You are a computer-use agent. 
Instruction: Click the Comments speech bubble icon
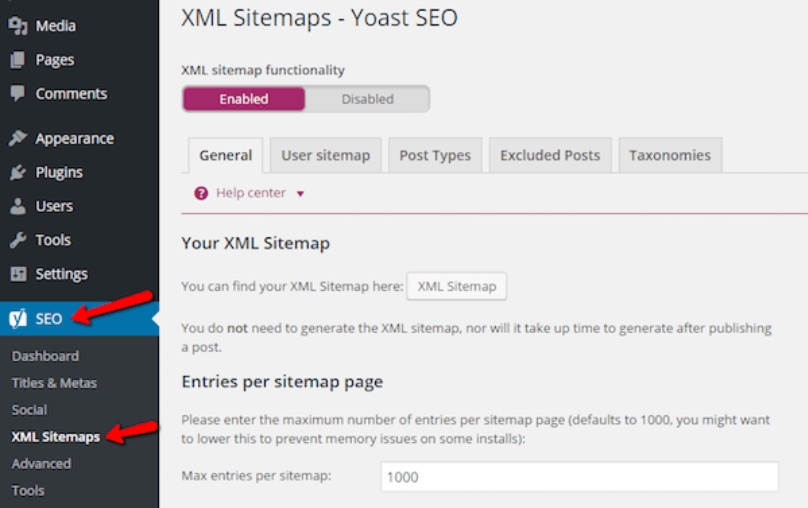18,94
